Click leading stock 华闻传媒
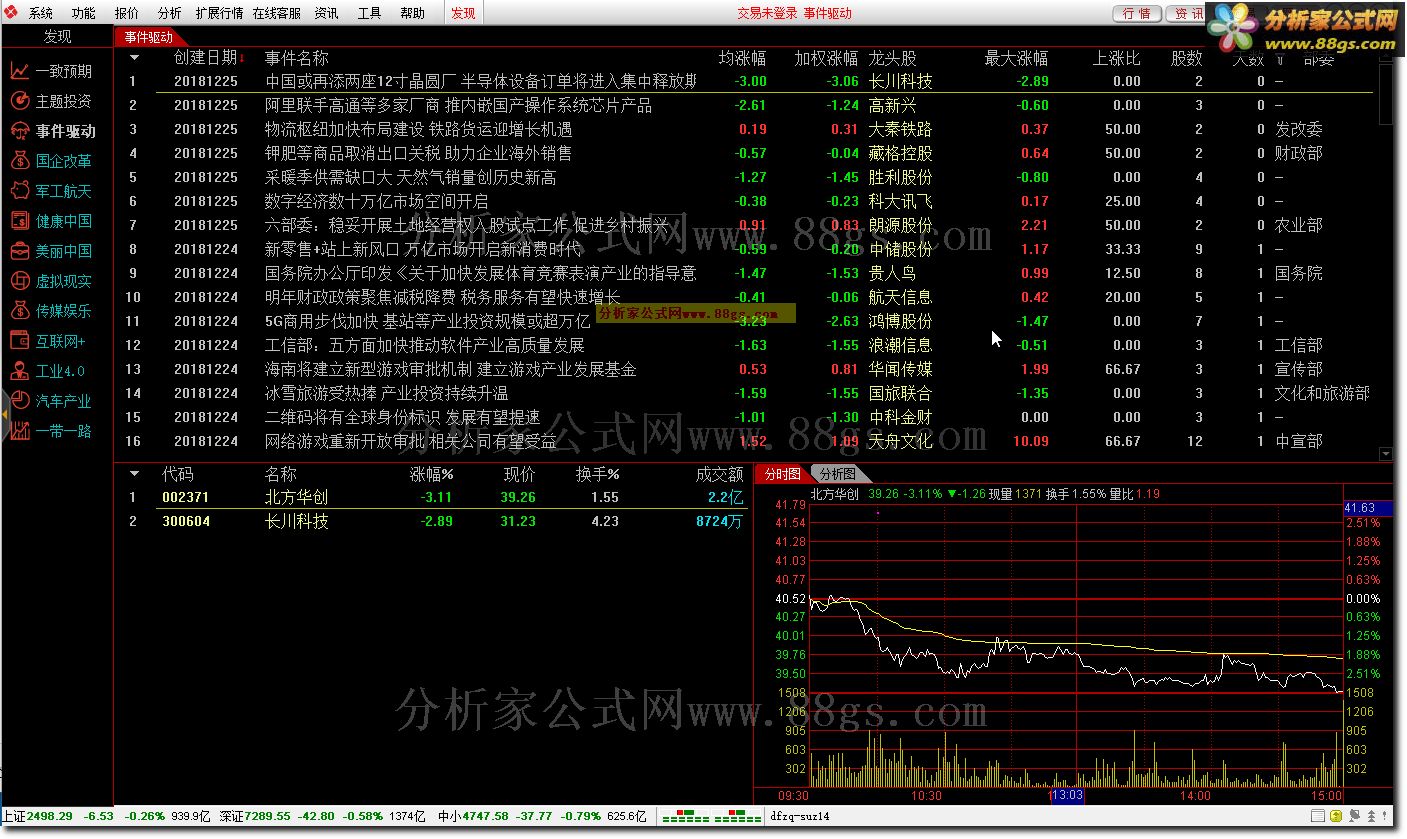 pos(900,369)
